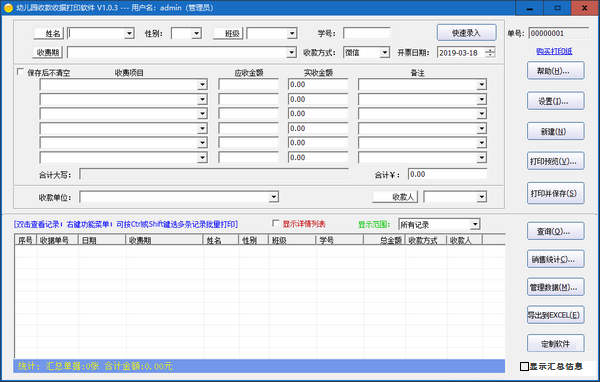The image size is (600, 382).
Task: Click the 收费期 column header in table
Action: pos(164,240)
